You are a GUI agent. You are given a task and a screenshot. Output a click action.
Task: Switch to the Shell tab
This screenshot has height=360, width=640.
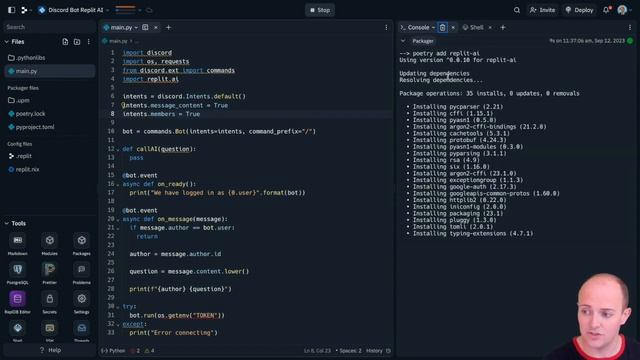click(473, 27)
